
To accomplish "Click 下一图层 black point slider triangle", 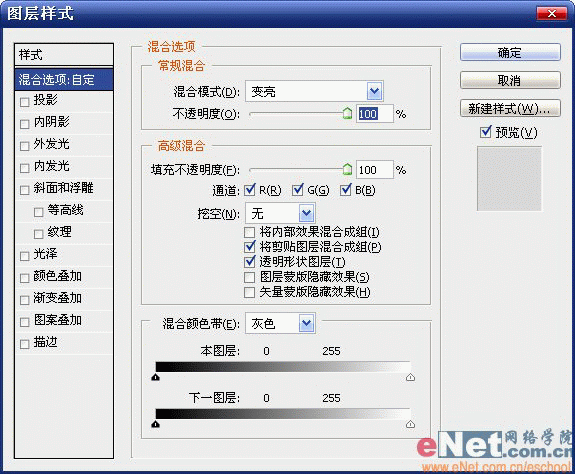I will pos(155,424).
